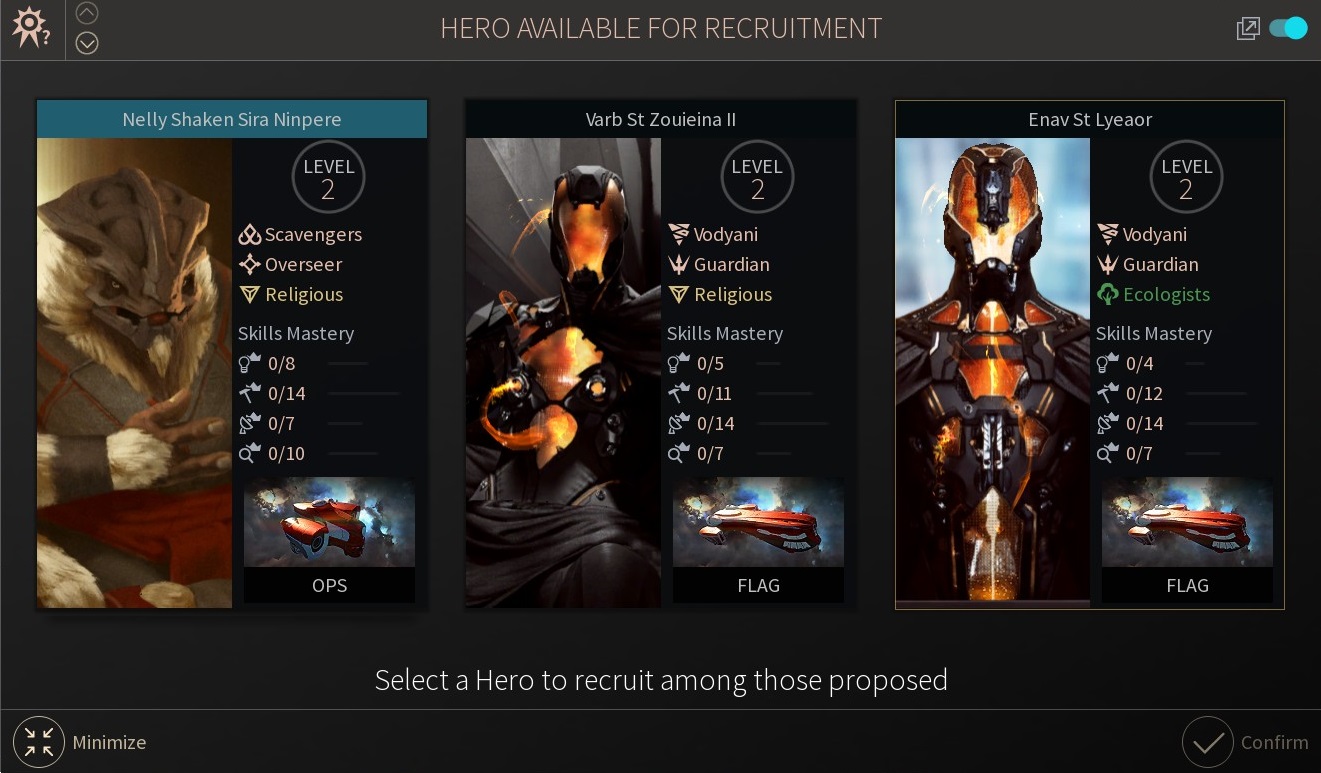Click Varb's Guardian class icon

click(x=679, y=265)
